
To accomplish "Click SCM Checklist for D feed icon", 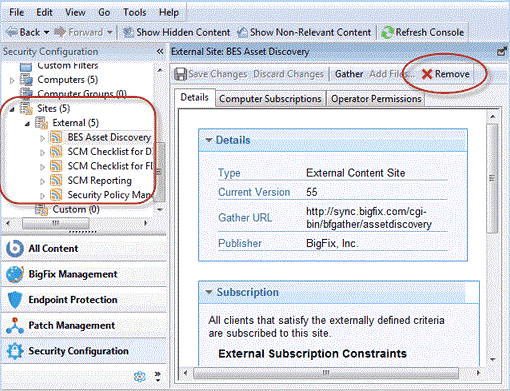I will click(x=56, y=151).
